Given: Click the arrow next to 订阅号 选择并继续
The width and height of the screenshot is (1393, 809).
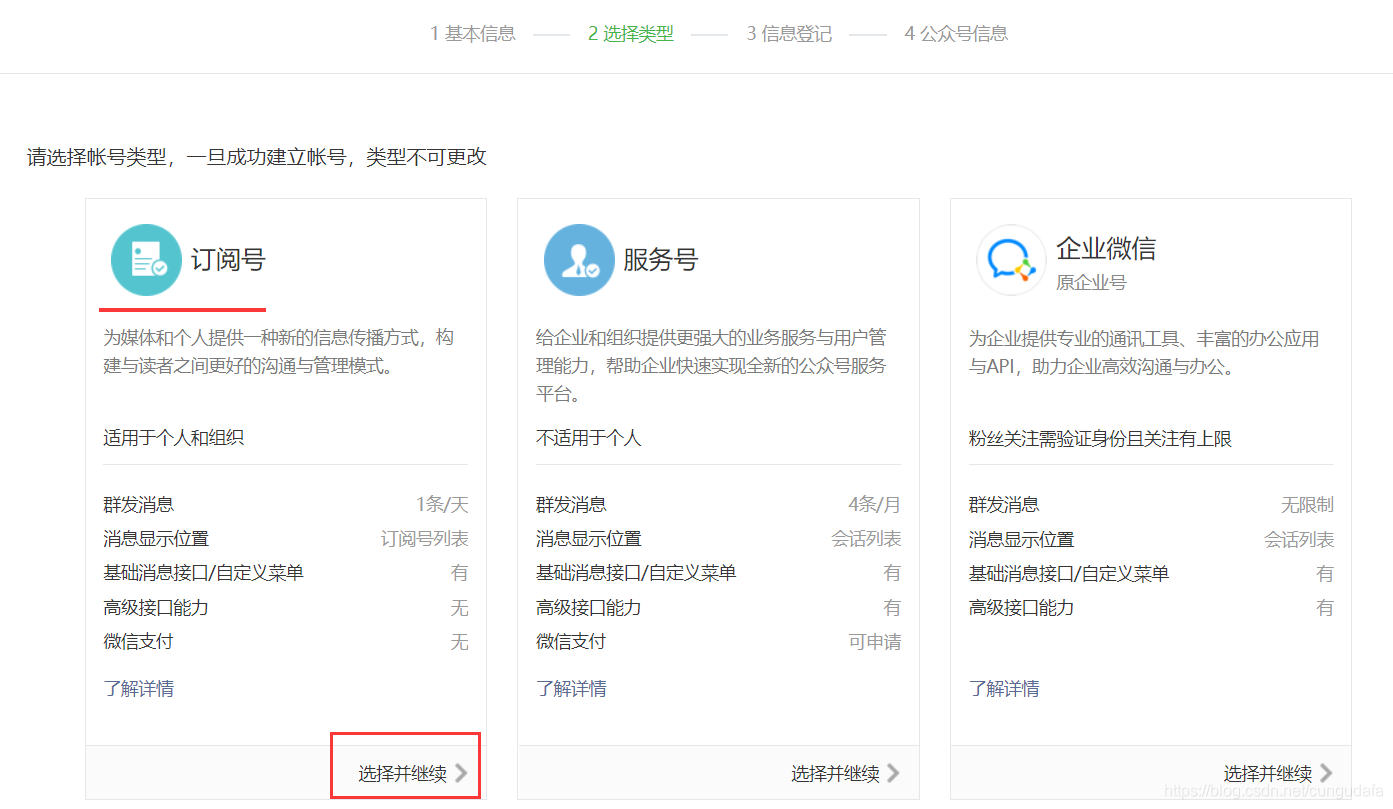Looking at the screenshot, I should coord(461,773).
